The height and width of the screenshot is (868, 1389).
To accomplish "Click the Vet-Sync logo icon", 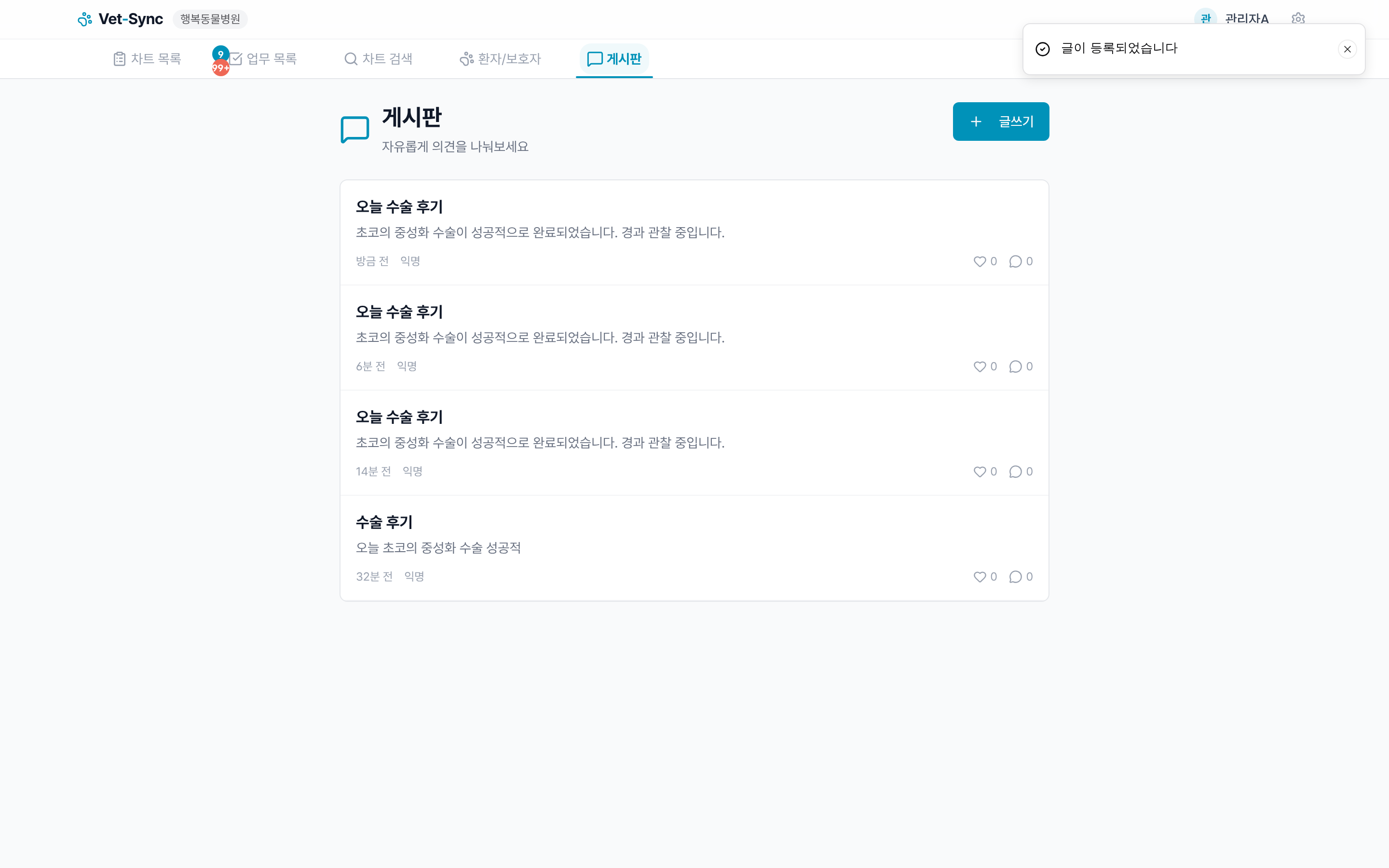I will point(85,18).
